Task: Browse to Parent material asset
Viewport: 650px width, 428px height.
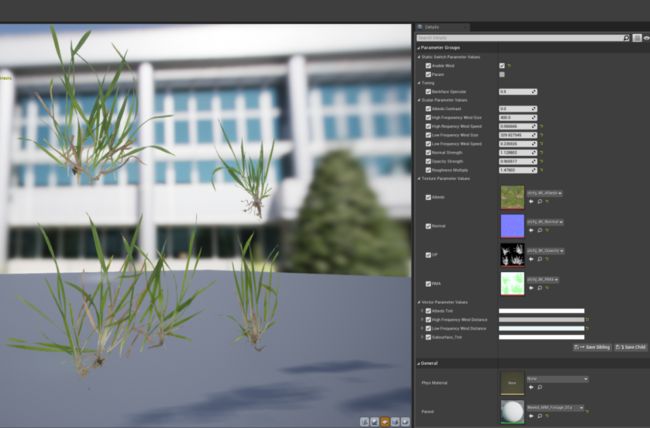Action: click(540, 416)
